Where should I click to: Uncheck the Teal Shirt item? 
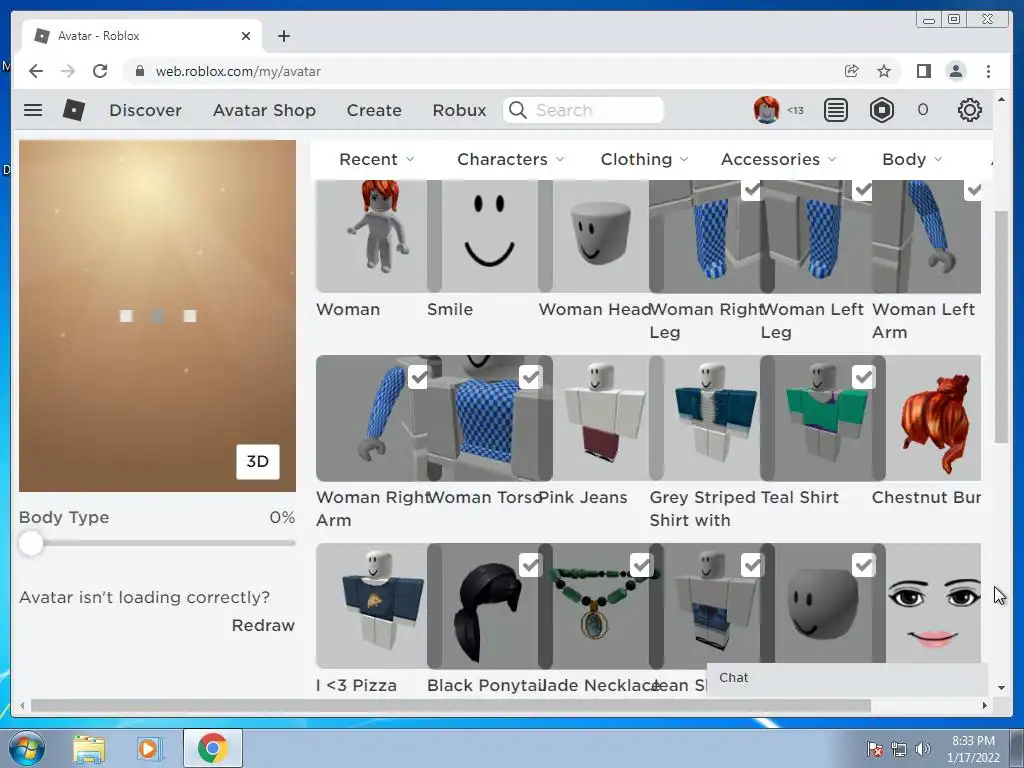pyautogui.click(x=863, y=377)
